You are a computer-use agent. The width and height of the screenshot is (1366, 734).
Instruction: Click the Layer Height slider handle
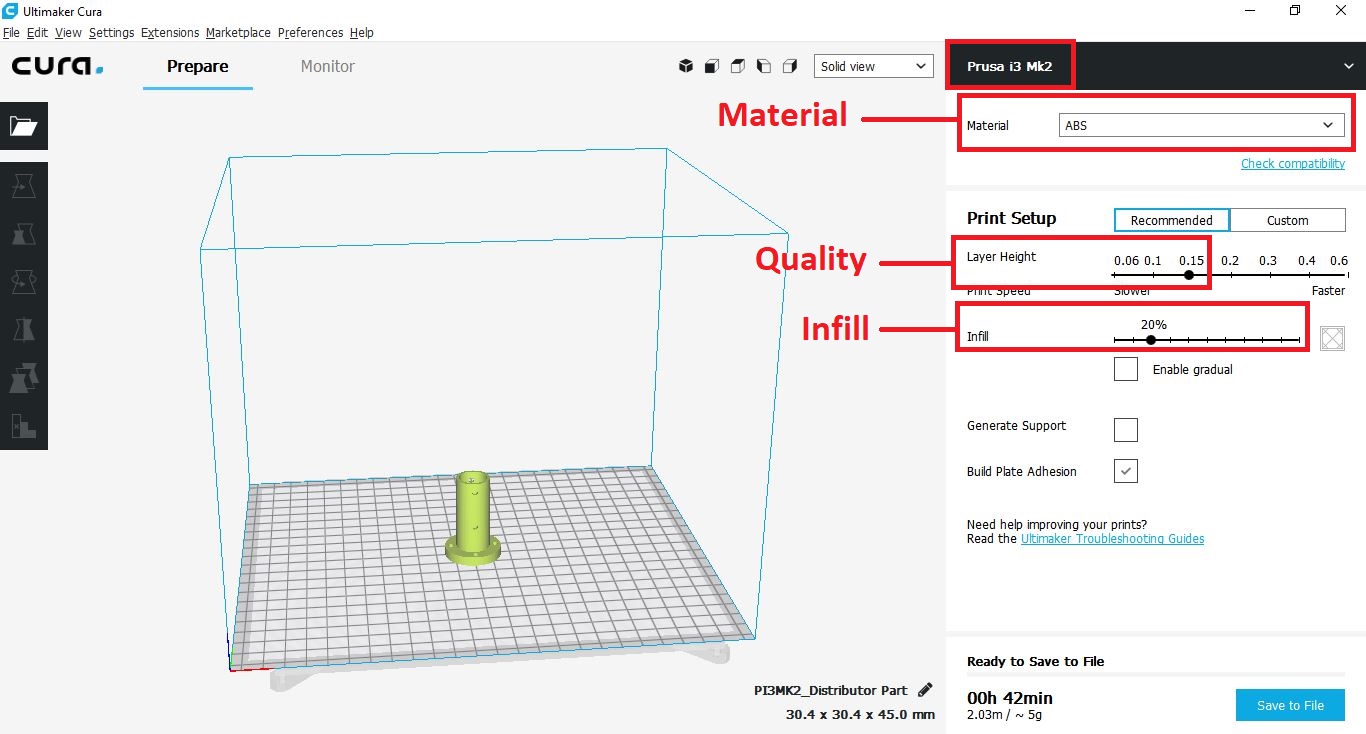[1189, 275]
